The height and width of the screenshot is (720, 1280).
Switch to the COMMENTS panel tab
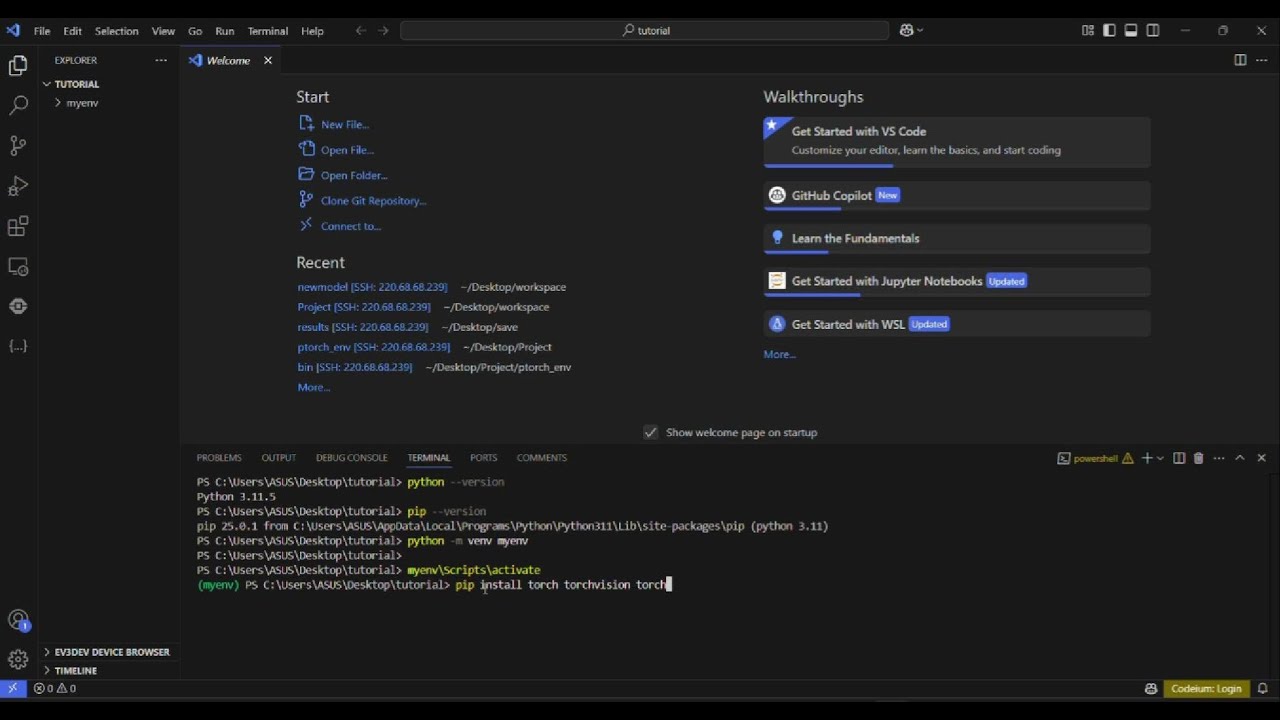[541, 458]
